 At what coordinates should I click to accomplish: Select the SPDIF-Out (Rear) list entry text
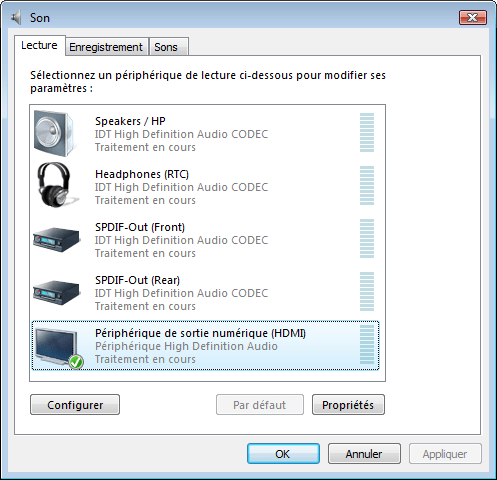137,280
